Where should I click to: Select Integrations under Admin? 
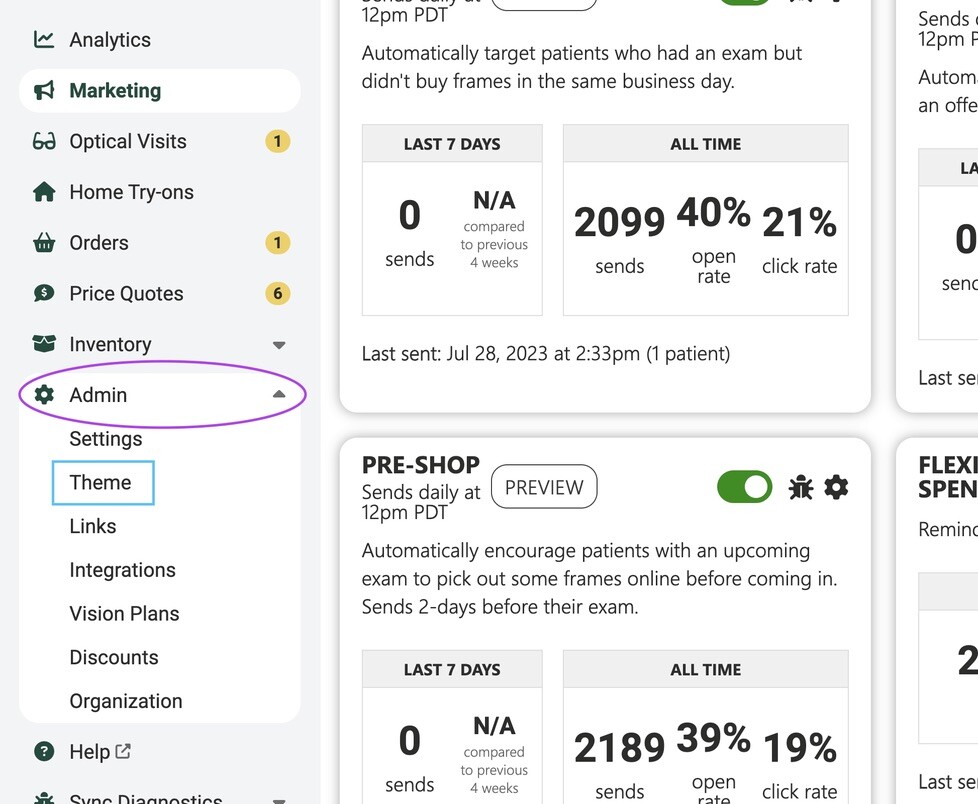(x=122, y=570)
